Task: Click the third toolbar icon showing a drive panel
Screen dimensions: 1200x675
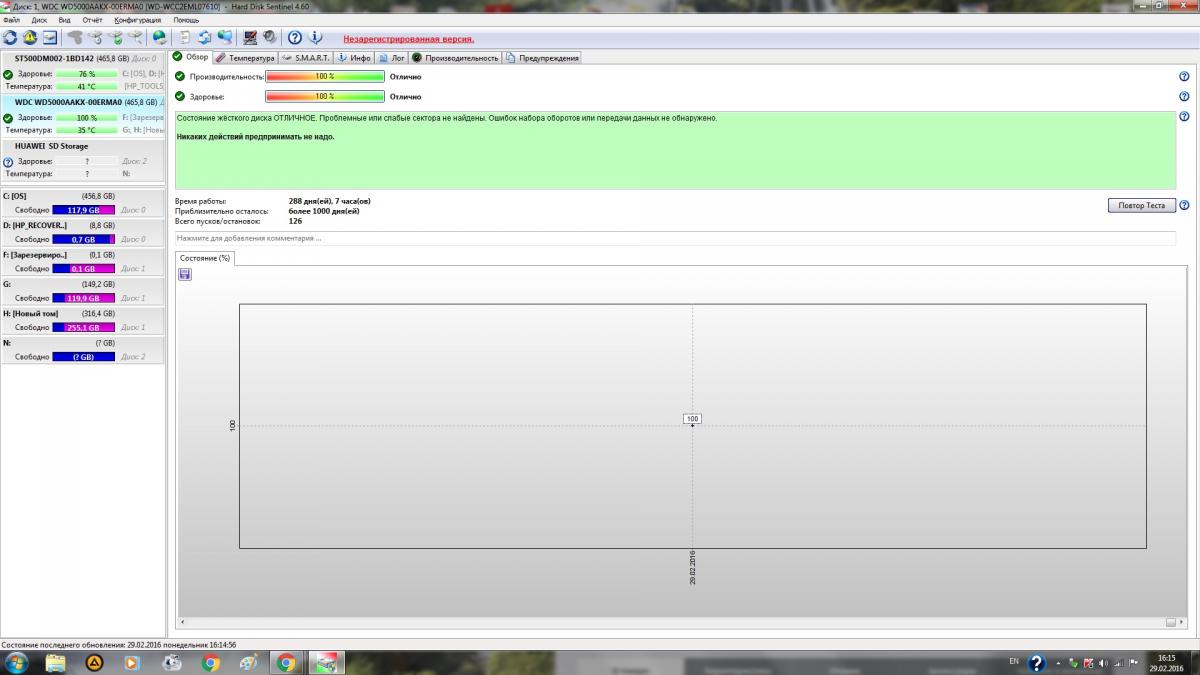Action: point(49,38)
